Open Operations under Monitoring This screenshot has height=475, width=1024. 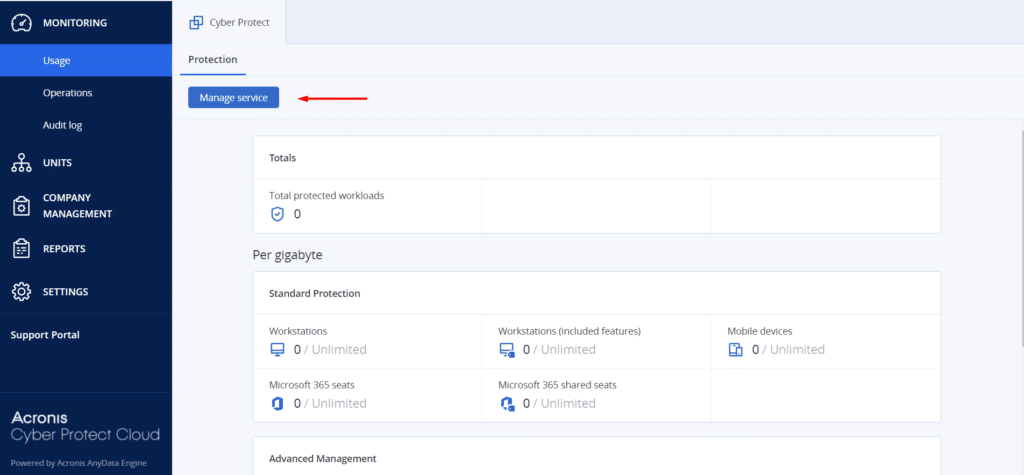pos(86,93)
